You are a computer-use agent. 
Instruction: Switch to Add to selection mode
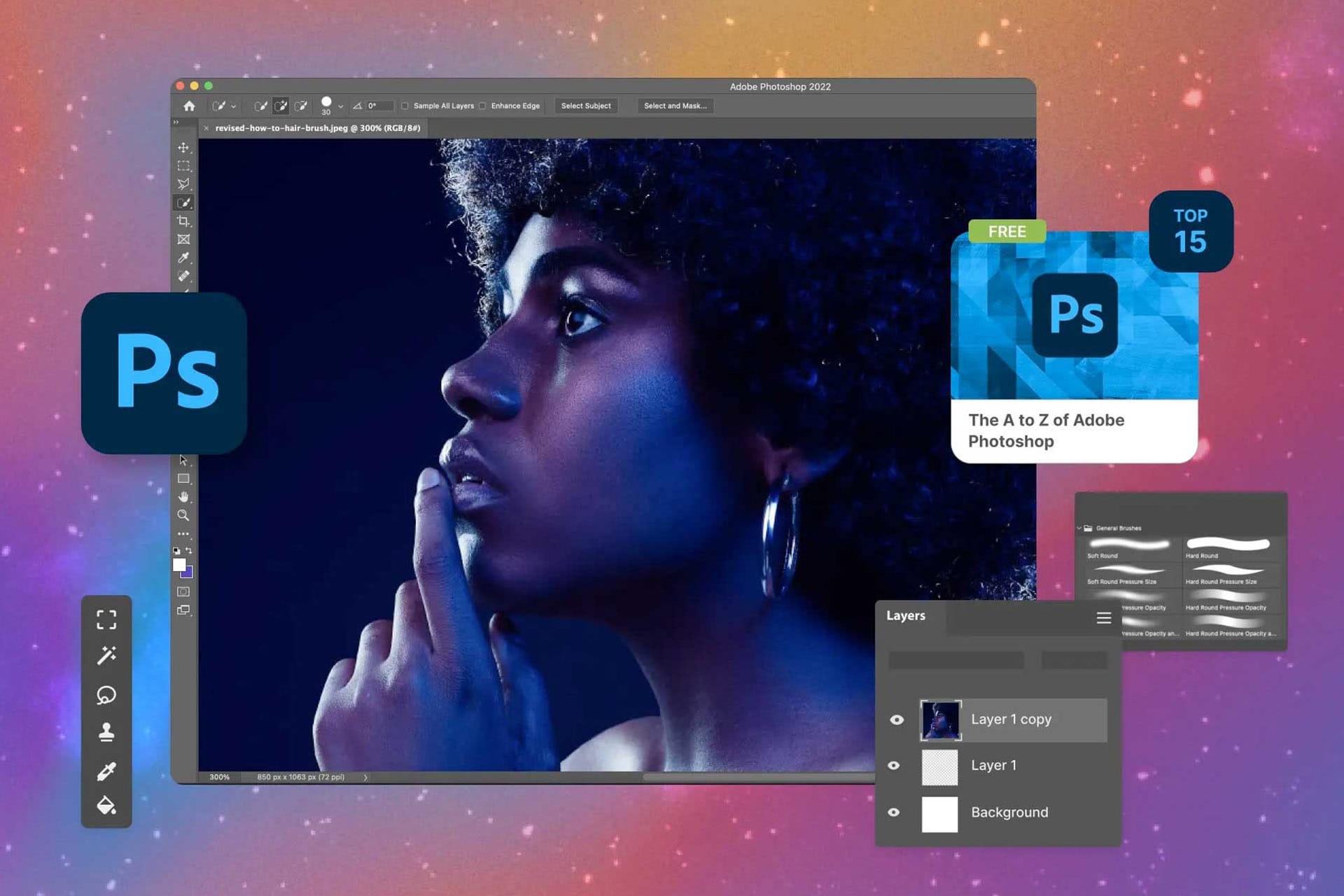[x=281, y=106]
